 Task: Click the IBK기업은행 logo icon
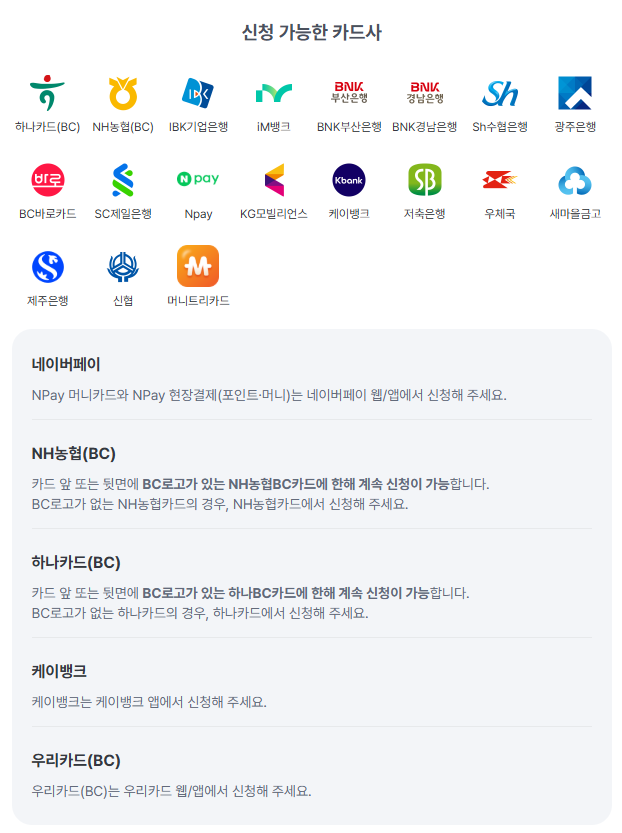198,93
